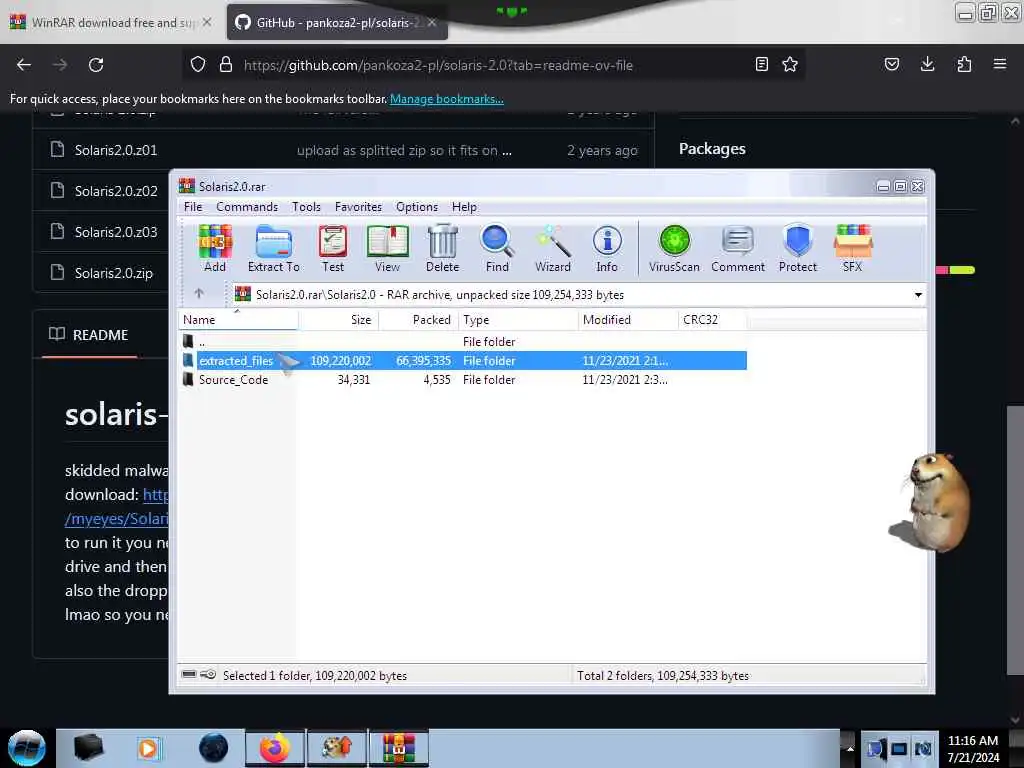Open Solaris2.0.z01 file on GitHub
Viewport: 1024px width, 768px height.
(116, 150)
